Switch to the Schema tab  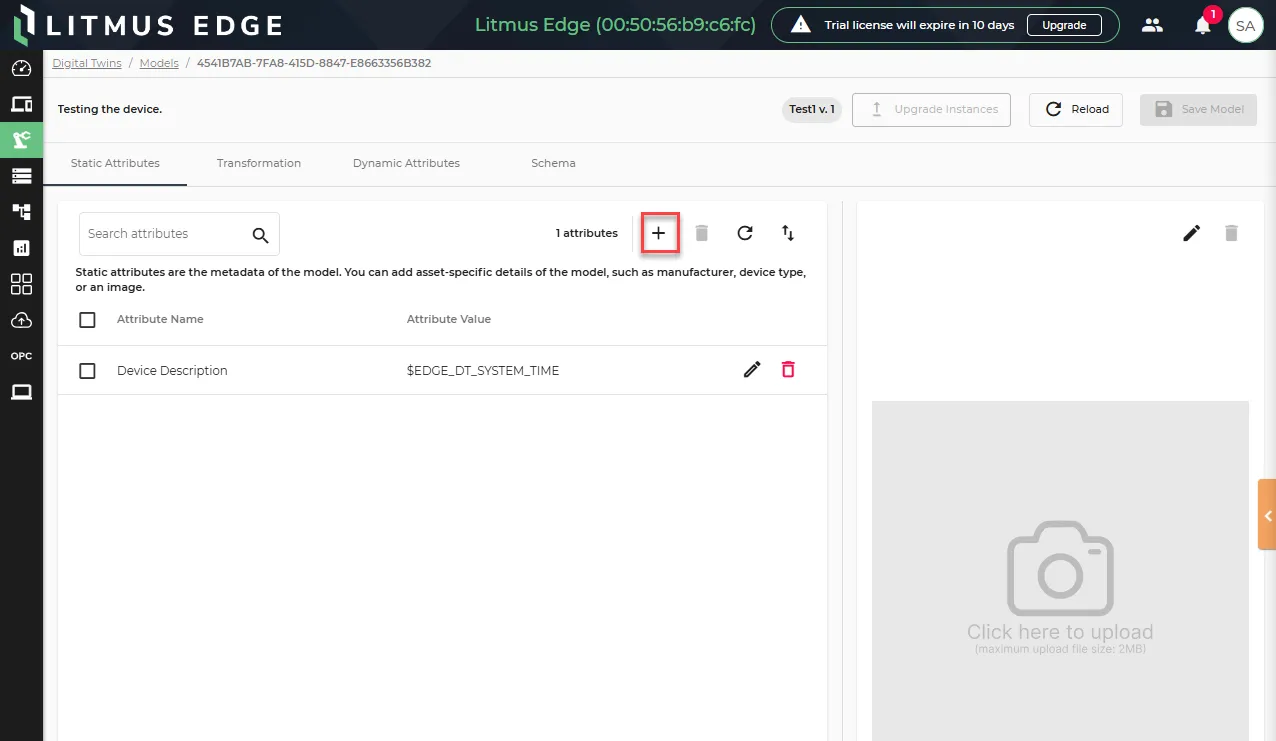tap(553, 164)
